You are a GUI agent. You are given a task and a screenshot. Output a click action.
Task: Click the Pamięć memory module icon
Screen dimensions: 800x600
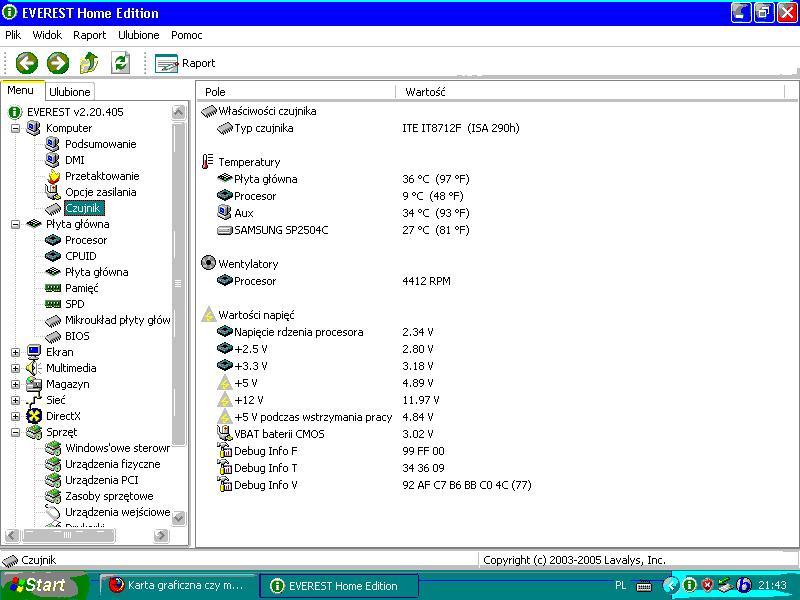point(53,288)
